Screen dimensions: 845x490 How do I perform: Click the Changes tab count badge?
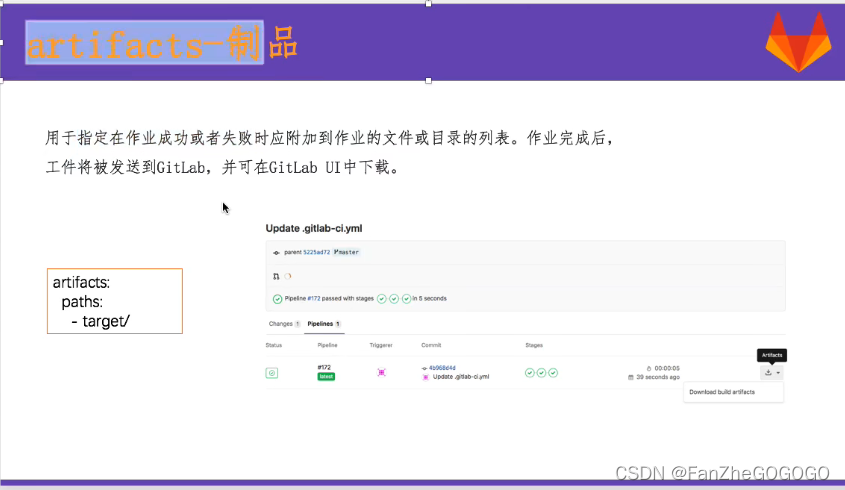pyautogui.click(x=297, y=324)
